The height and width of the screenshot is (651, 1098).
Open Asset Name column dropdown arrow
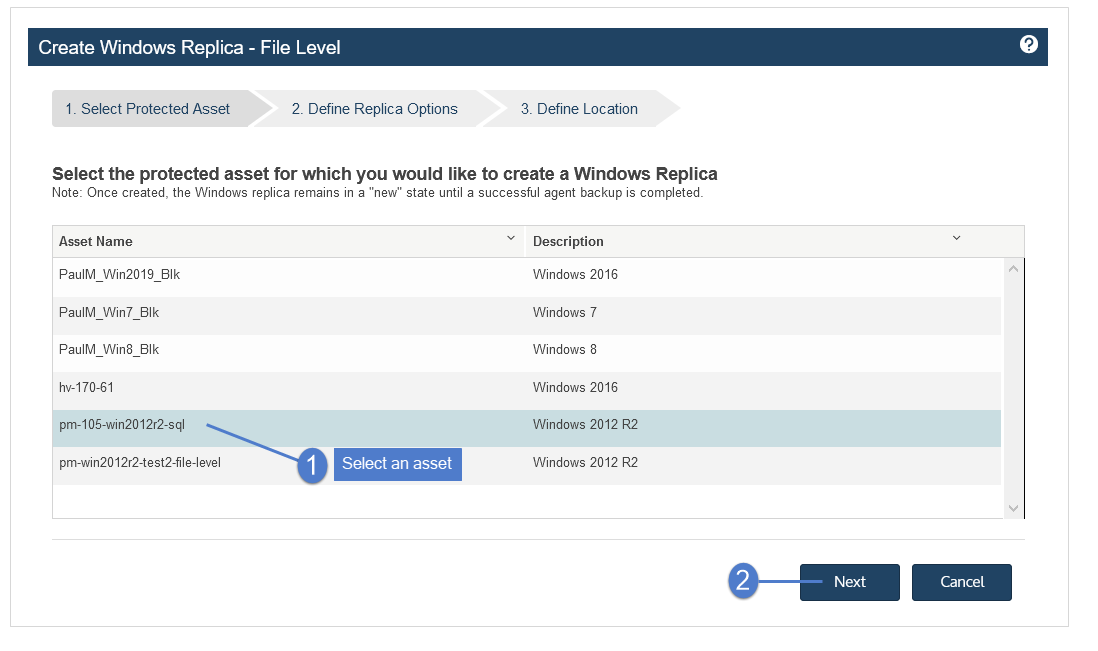(510, 239)
